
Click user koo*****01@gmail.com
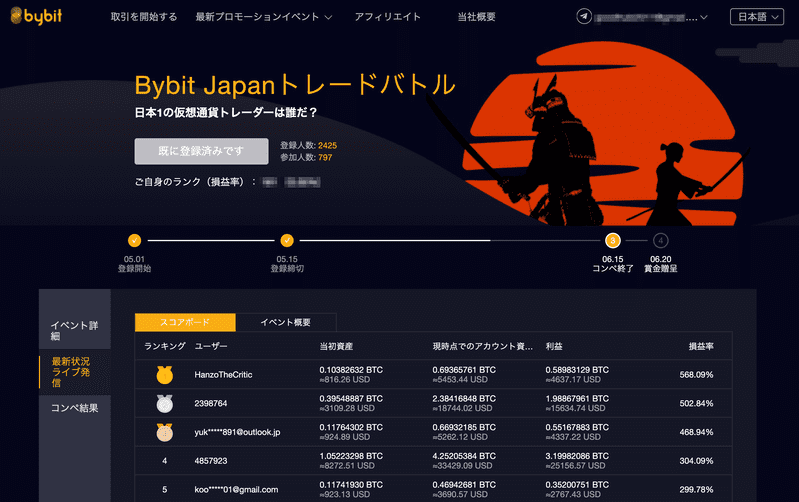tap(236, 490)
